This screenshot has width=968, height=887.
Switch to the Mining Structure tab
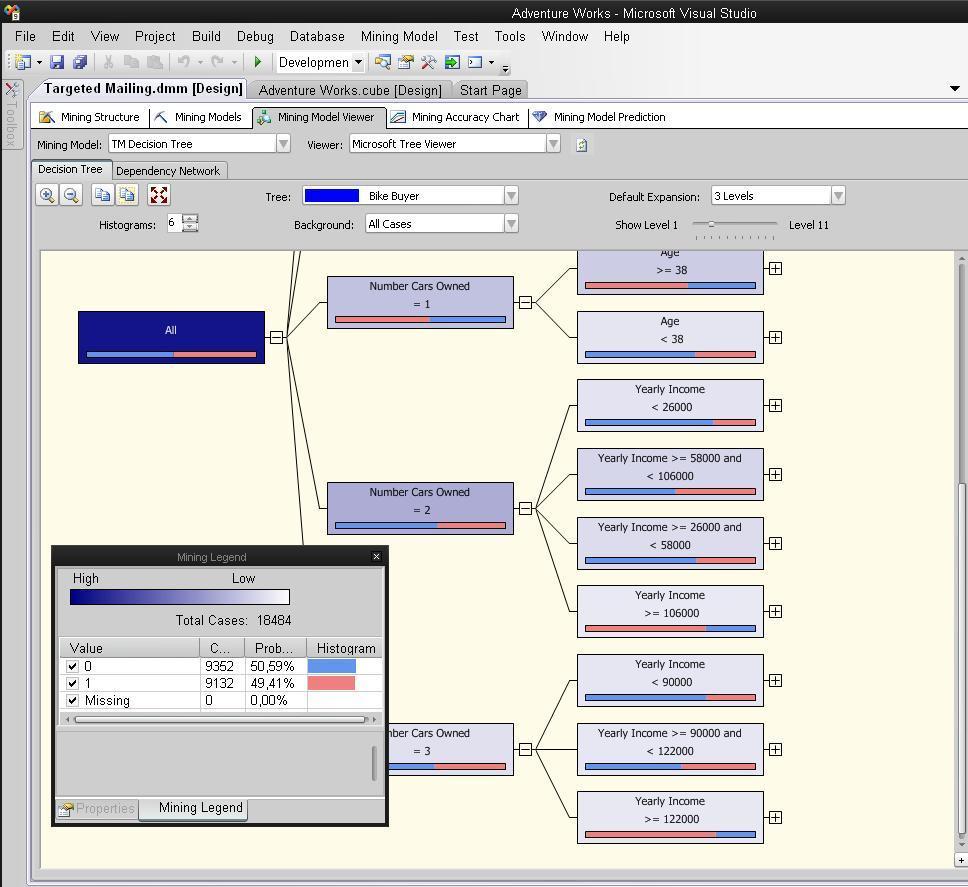coord(90,117)
